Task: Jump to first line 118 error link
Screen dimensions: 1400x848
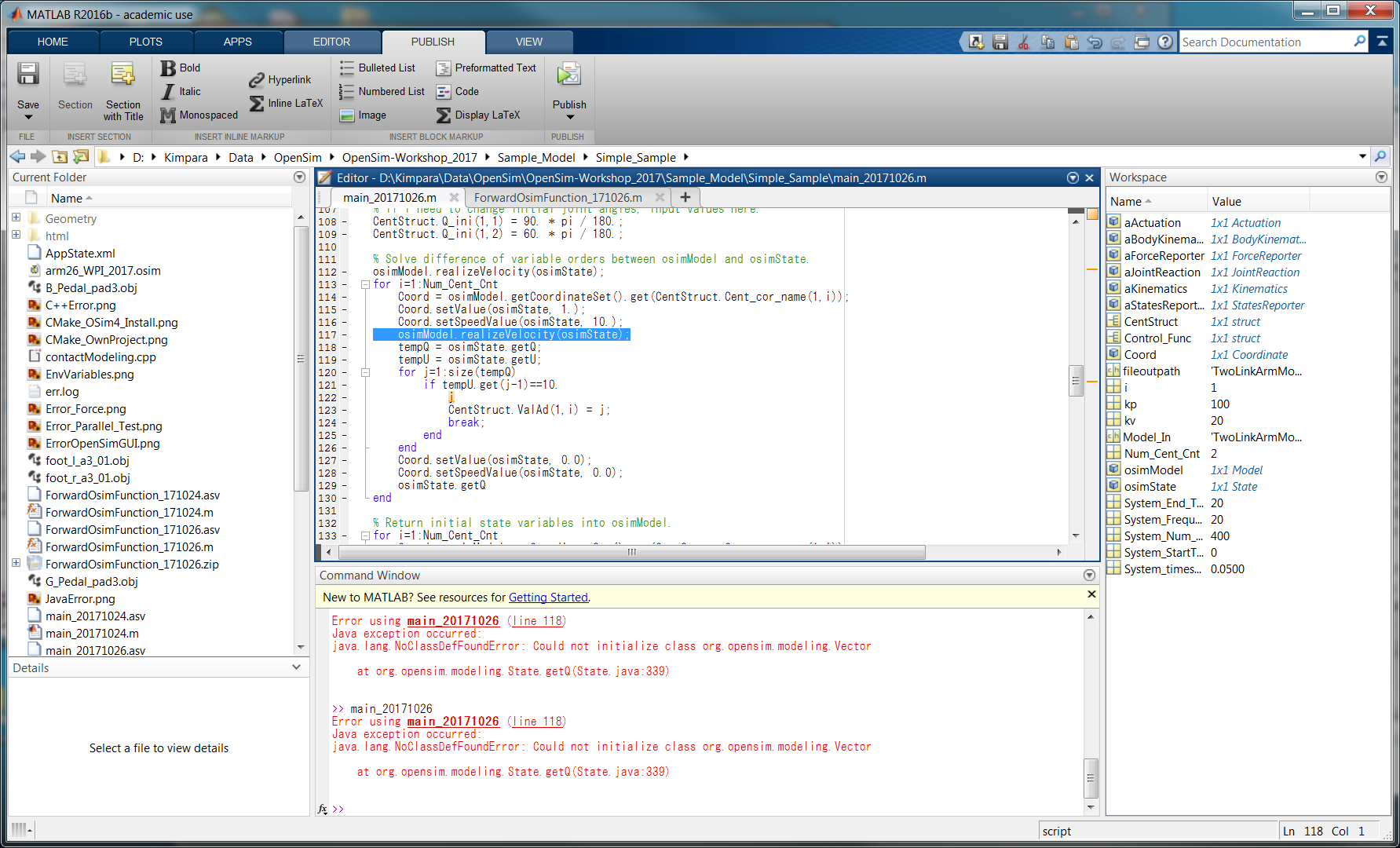Action: coord(536,621)
